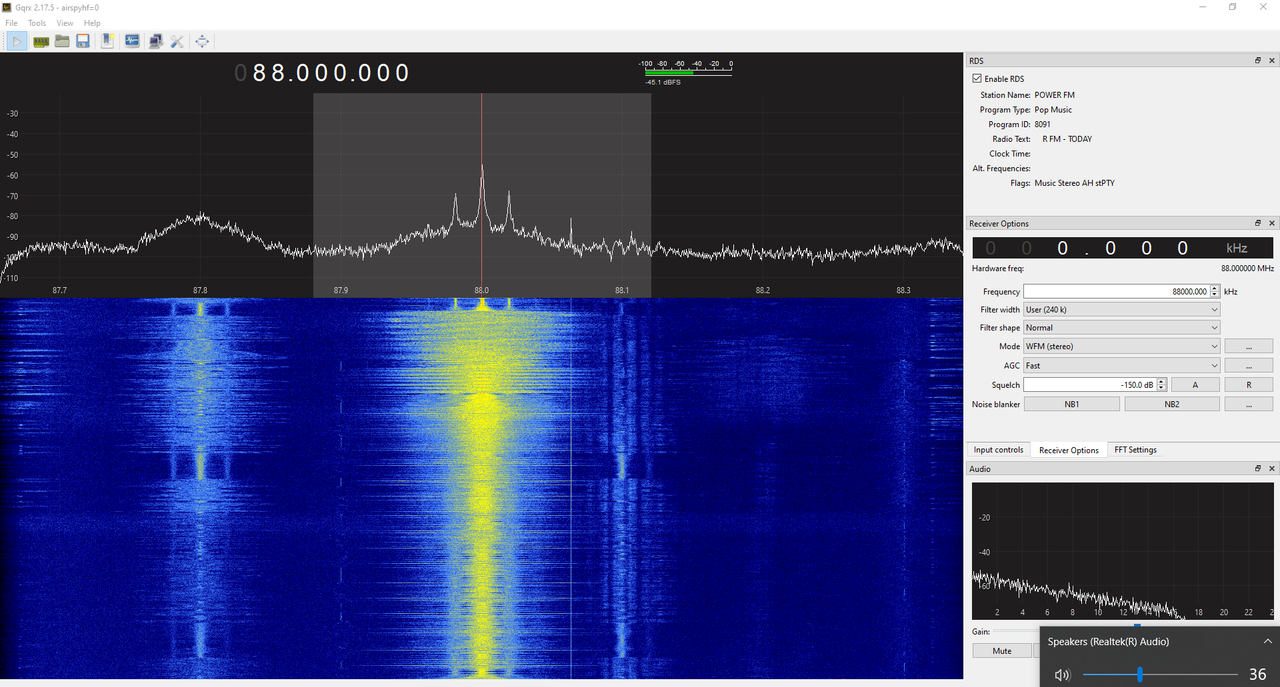Open the Filter shape dropdown
1280x687 pixels.
pos(1121,328)
